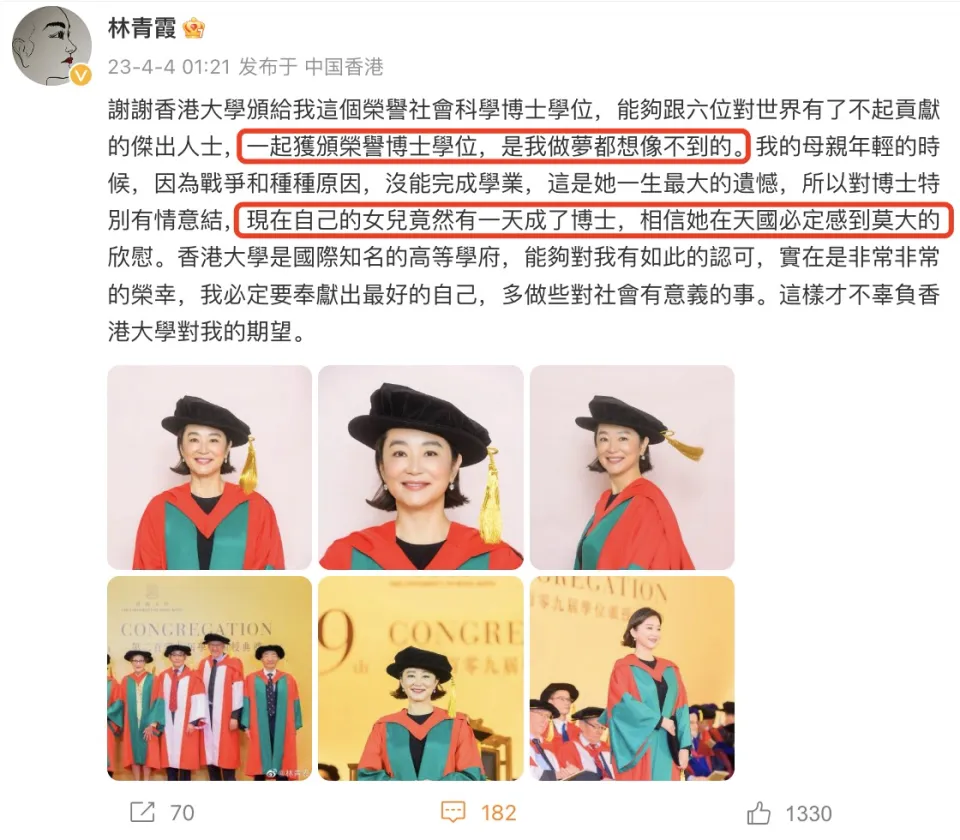The height and width of the screenshot is (840, 960).
Task: Click the like count 1330
Action: tap(809, 814)
